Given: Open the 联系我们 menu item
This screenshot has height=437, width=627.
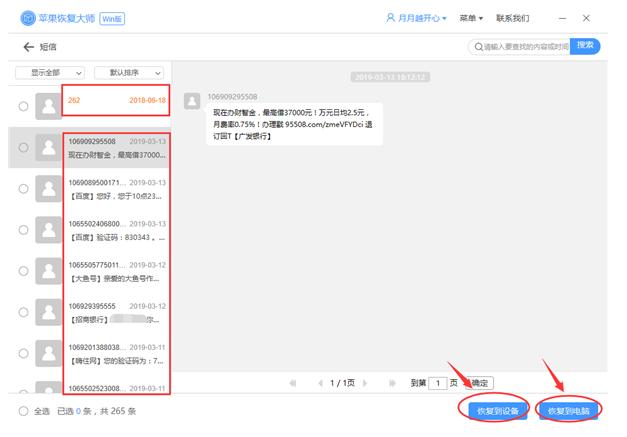Looking at the screenshot, I should coord(513,19).
